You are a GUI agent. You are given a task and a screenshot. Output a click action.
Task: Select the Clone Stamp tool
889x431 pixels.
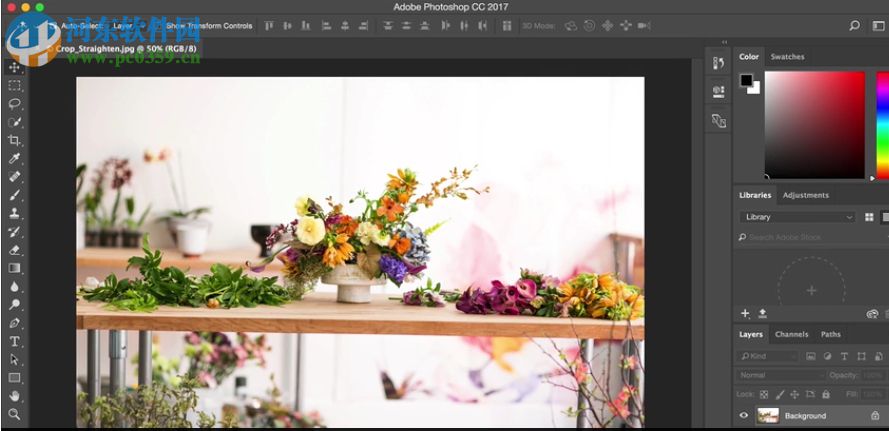[x=14, y=213]
